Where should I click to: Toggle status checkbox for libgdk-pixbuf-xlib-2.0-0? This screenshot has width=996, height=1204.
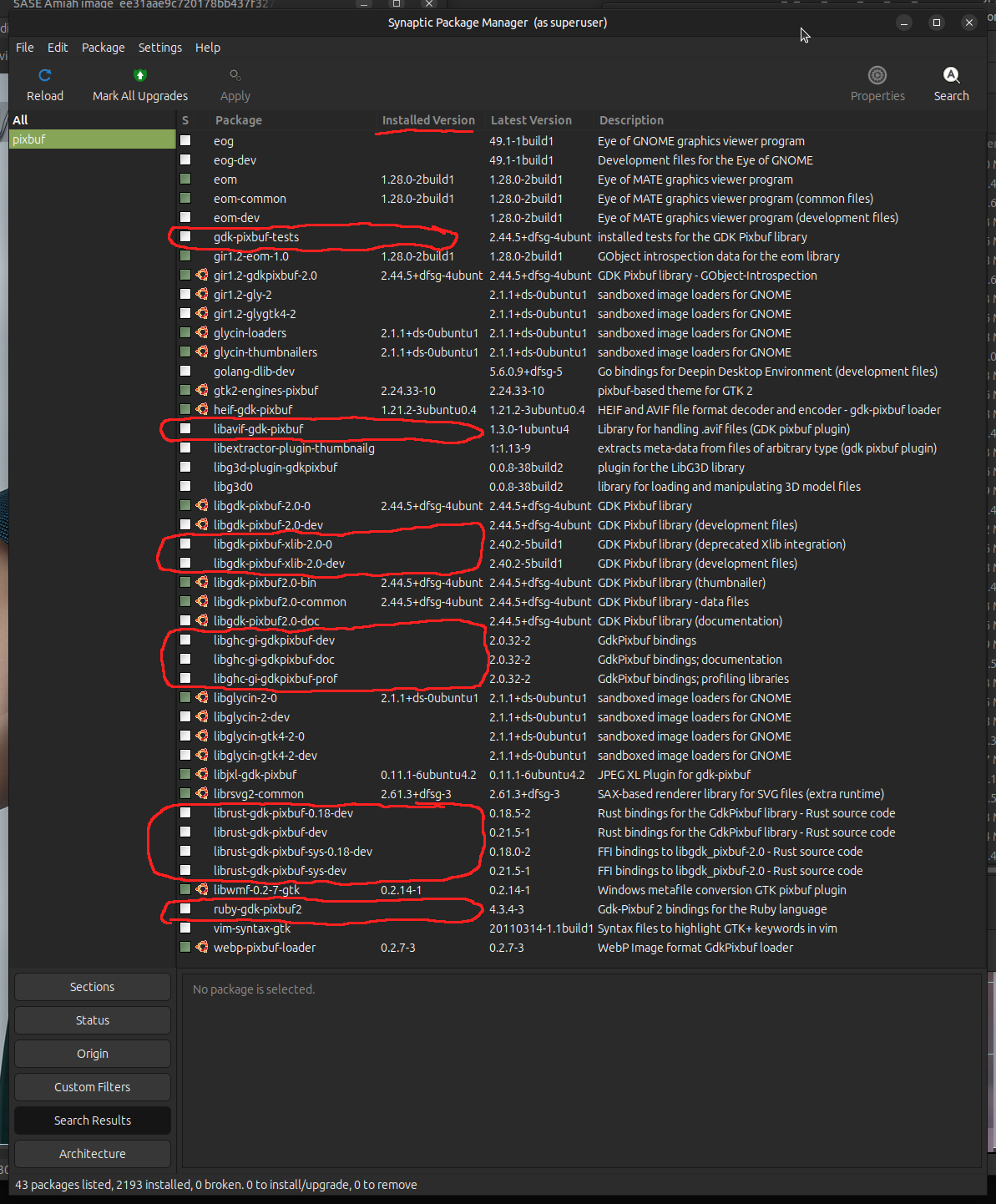185,544
